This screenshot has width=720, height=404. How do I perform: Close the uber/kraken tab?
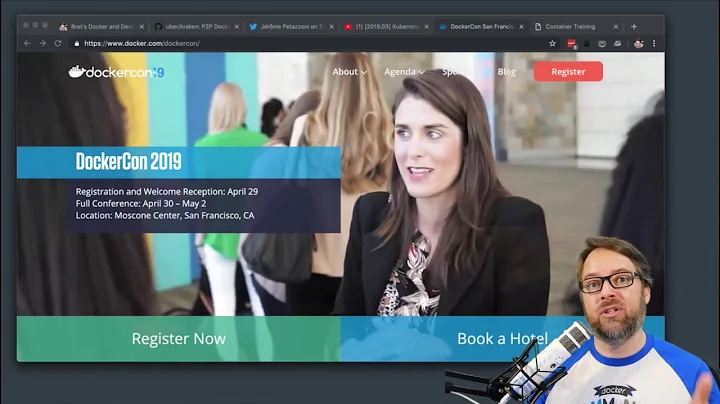[237, 27]
